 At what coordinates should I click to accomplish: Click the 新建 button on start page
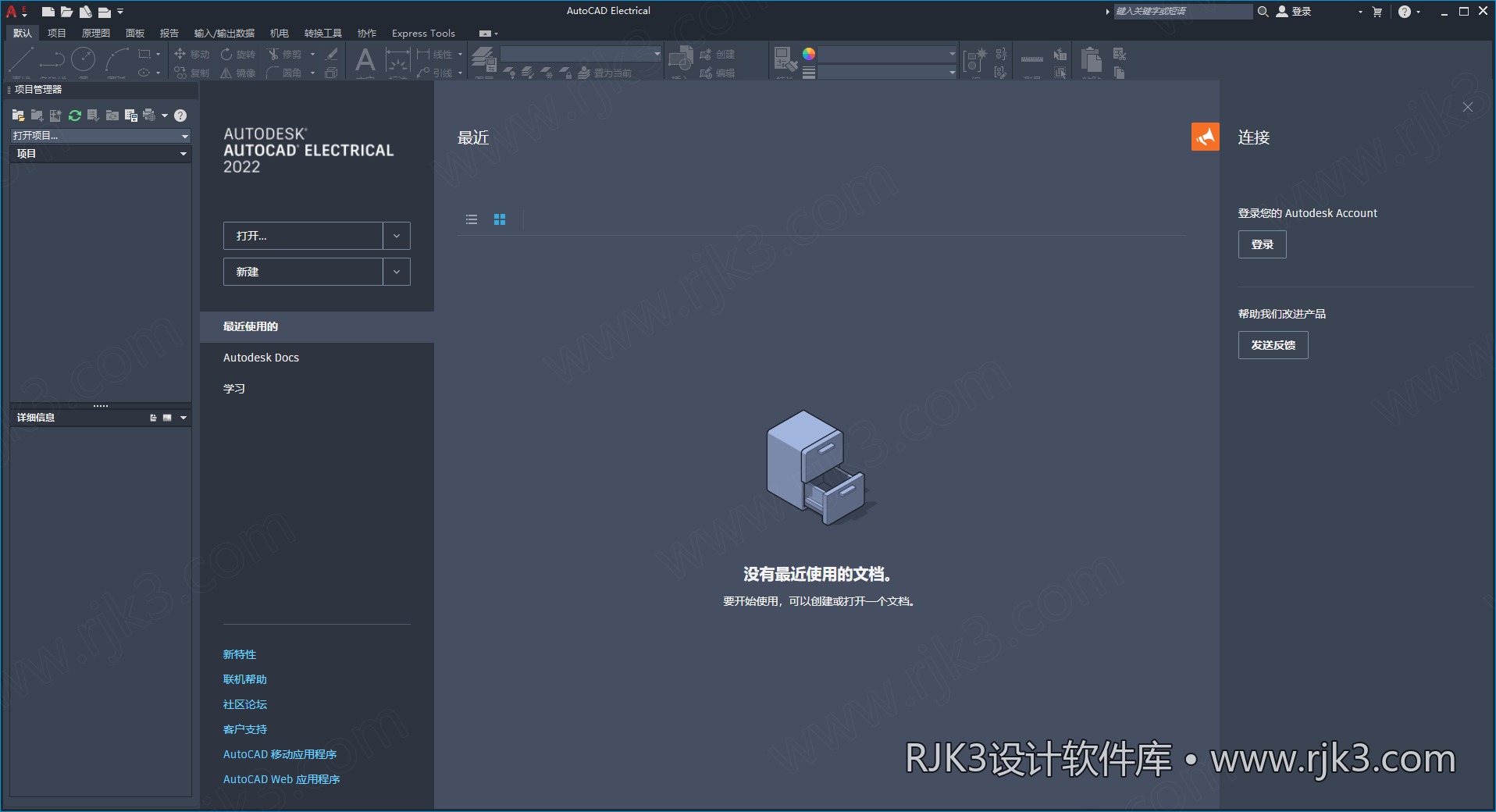(x=303, y=272)
